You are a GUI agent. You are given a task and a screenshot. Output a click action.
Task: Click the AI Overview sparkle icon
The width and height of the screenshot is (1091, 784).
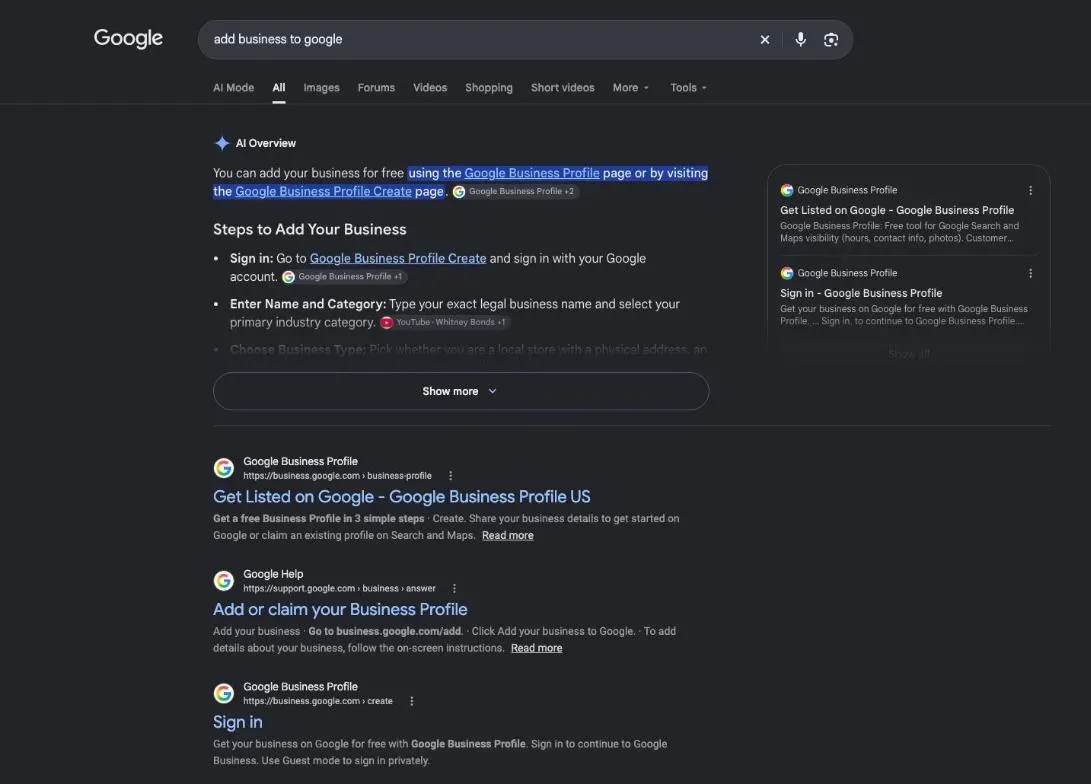tap(222, 143)
